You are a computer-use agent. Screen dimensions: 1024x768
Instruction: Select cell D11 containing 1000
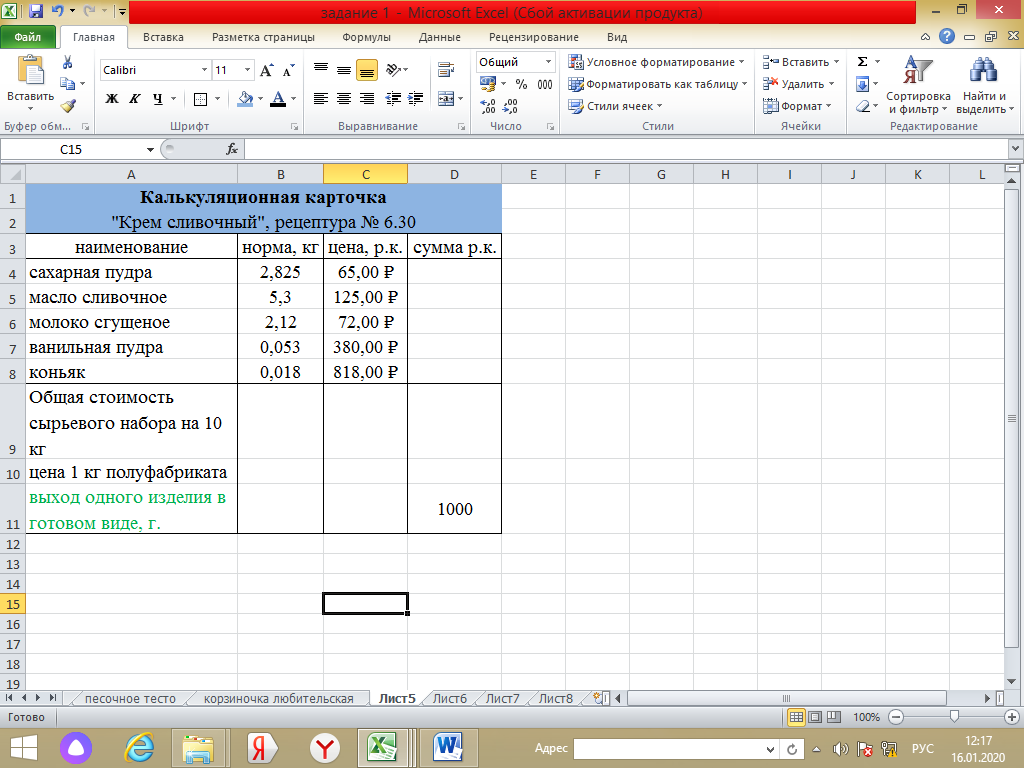455,509
